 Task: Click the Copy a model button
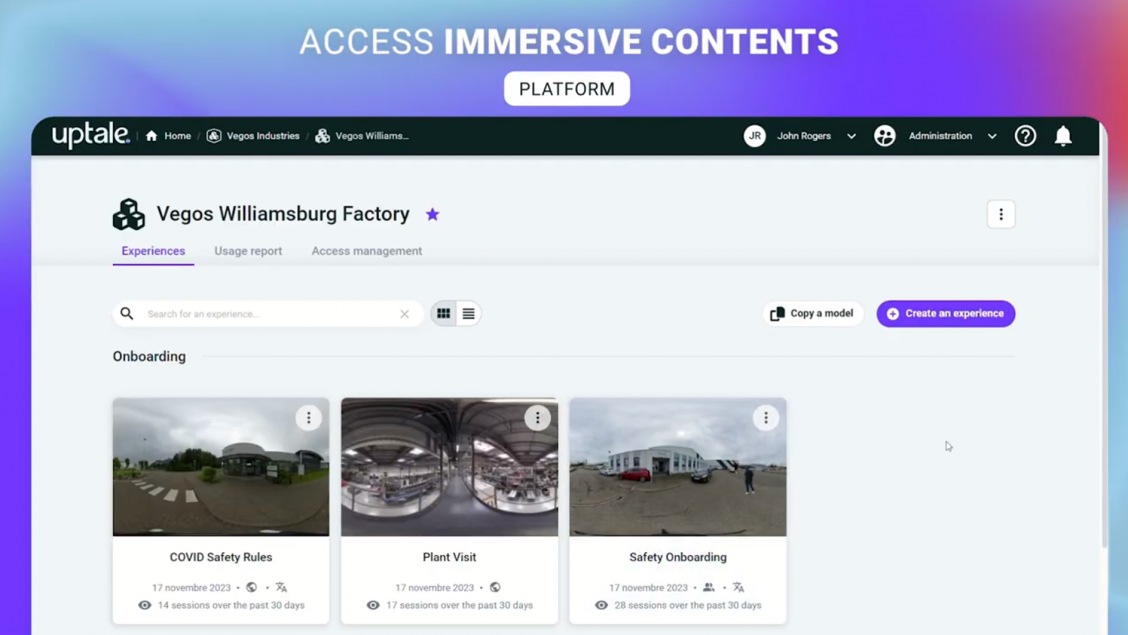pyautogui.click(x=812, y=314)
